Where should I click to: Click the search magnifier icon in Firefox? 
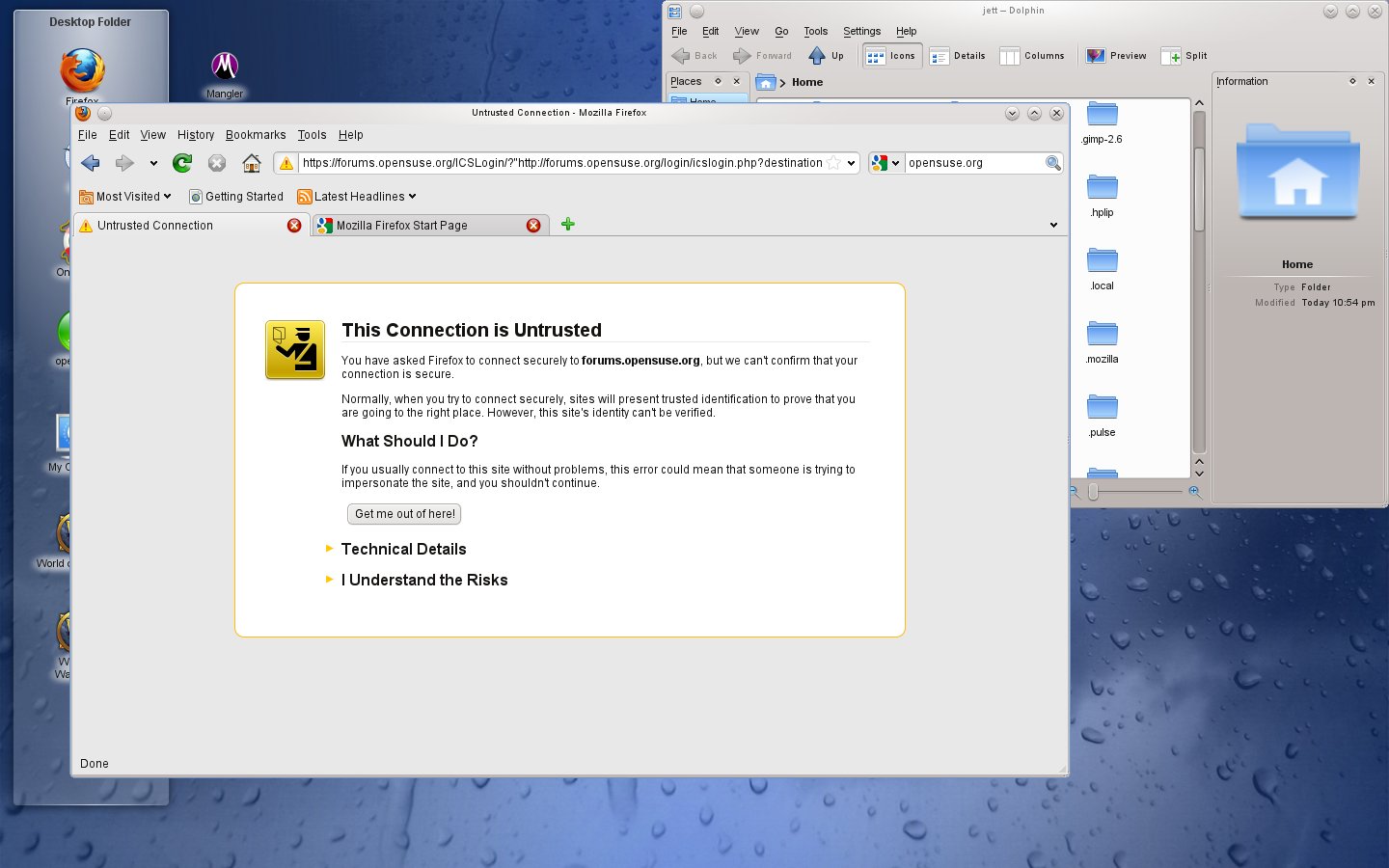(x=1053, y=163)
